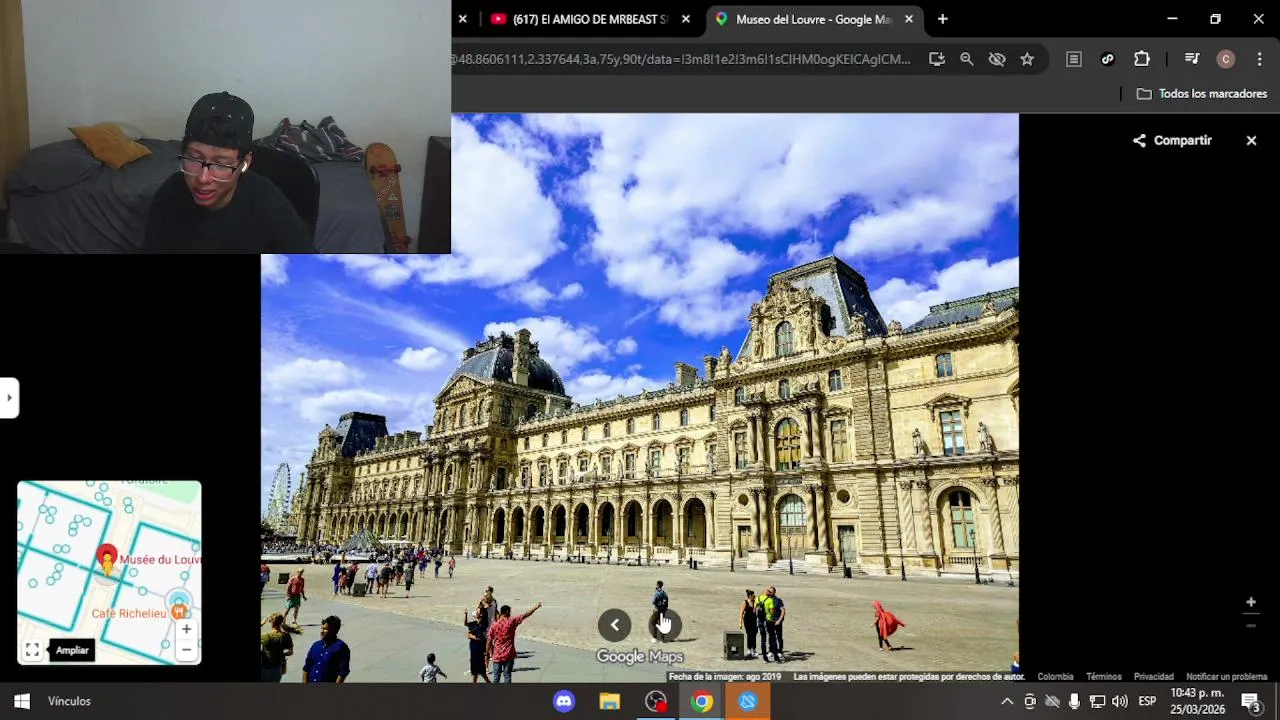Viewport: 1280px width, 720px height.
Task: Click the crossed-out eye tracking protection icon
Action: 997,59
